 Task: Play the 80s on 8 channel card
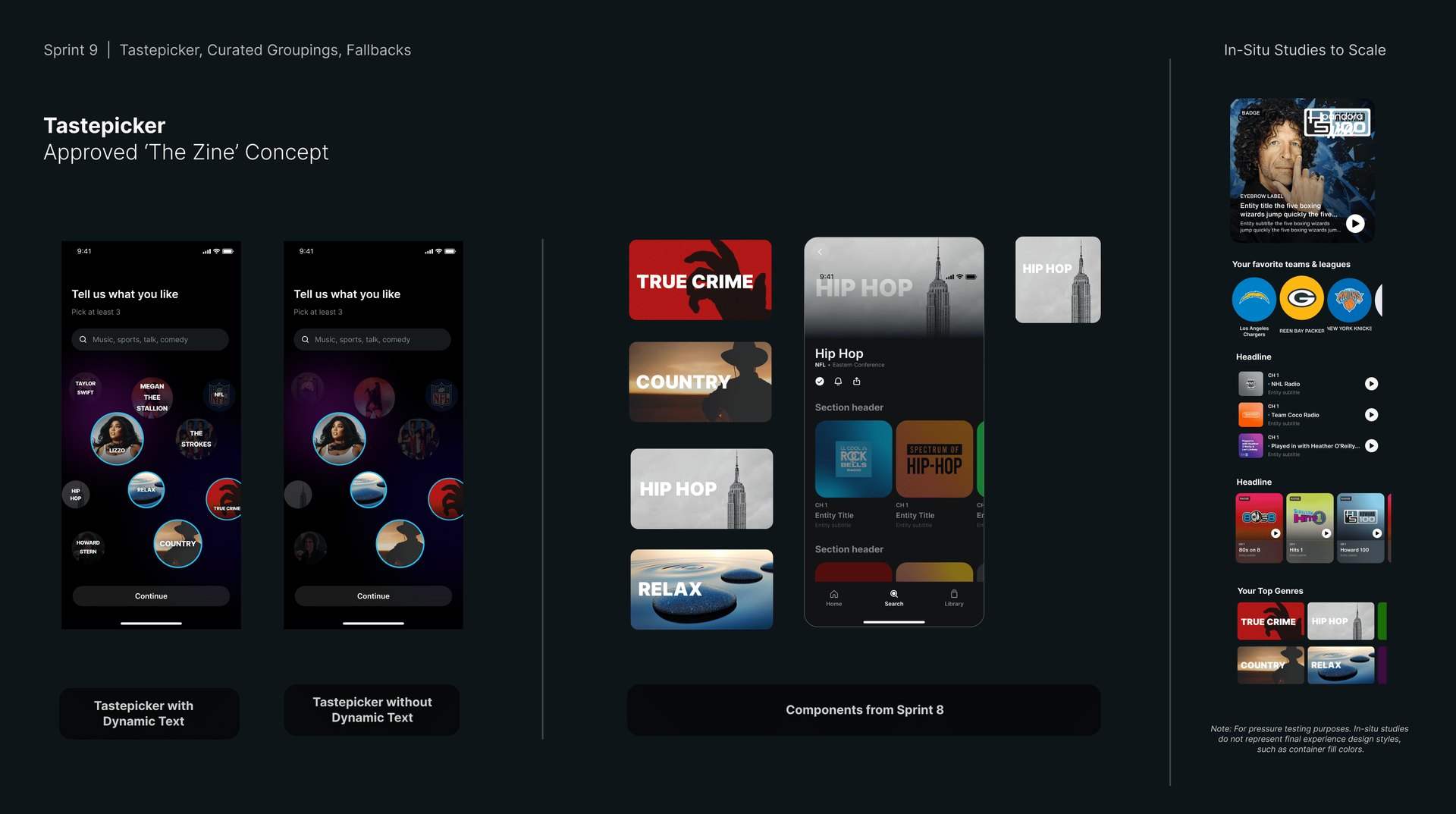pyautogui.click(x=1276, y=533)
